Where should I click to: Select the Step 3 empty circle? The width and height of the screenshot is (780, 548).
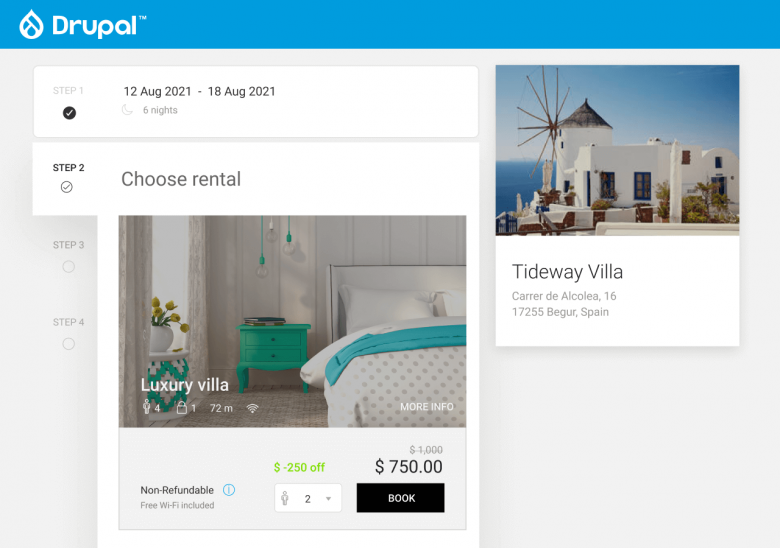pos(69,267)
